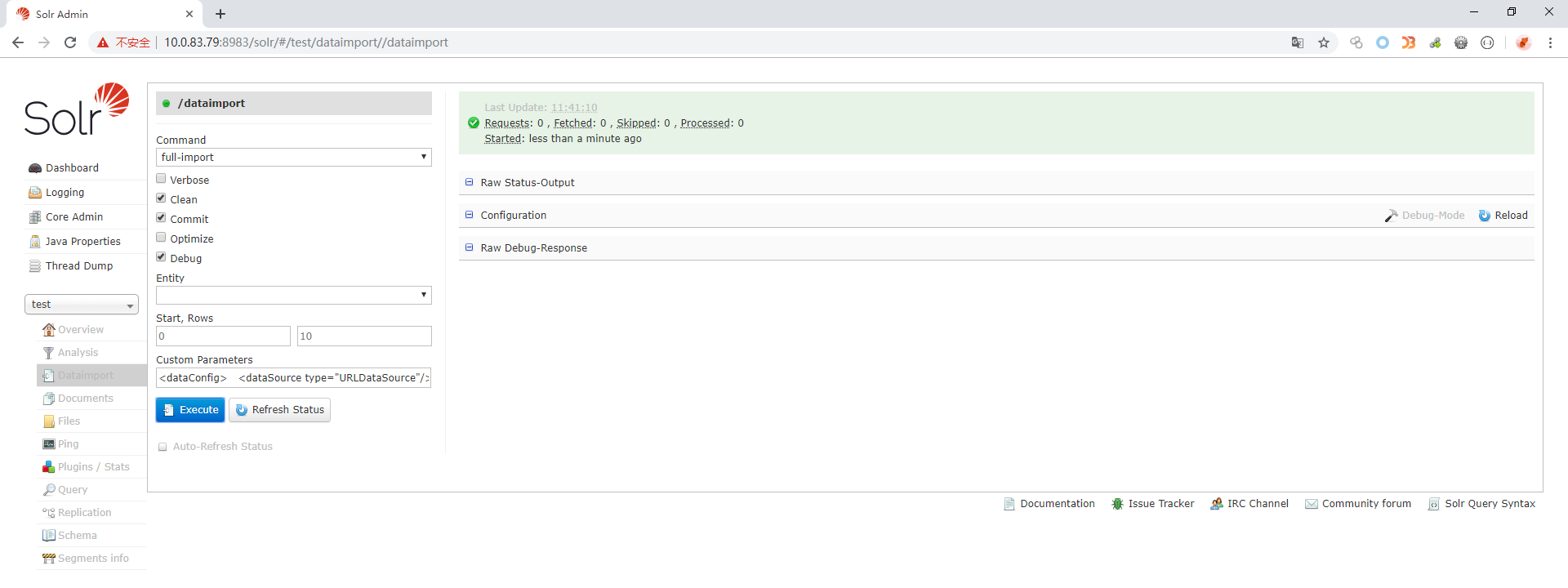Click the /dataimport handler header

click(294, 104)
